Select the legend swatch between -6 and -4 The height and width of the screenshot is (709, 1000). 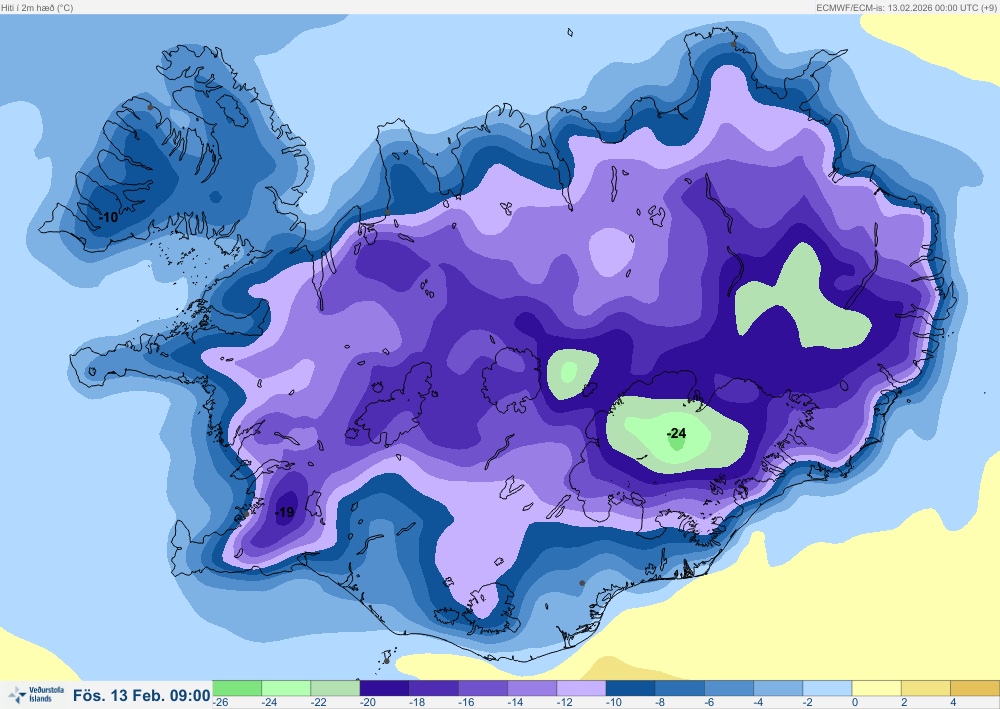728,688
